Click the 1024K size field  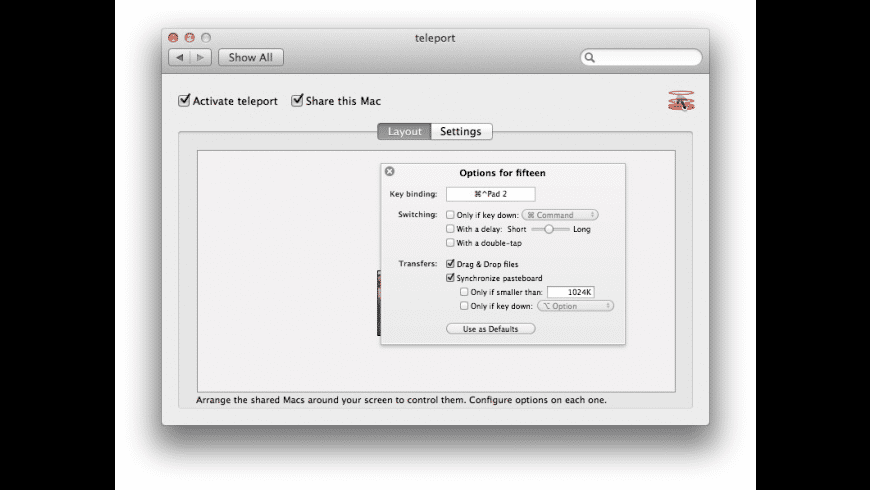(570, 292)
